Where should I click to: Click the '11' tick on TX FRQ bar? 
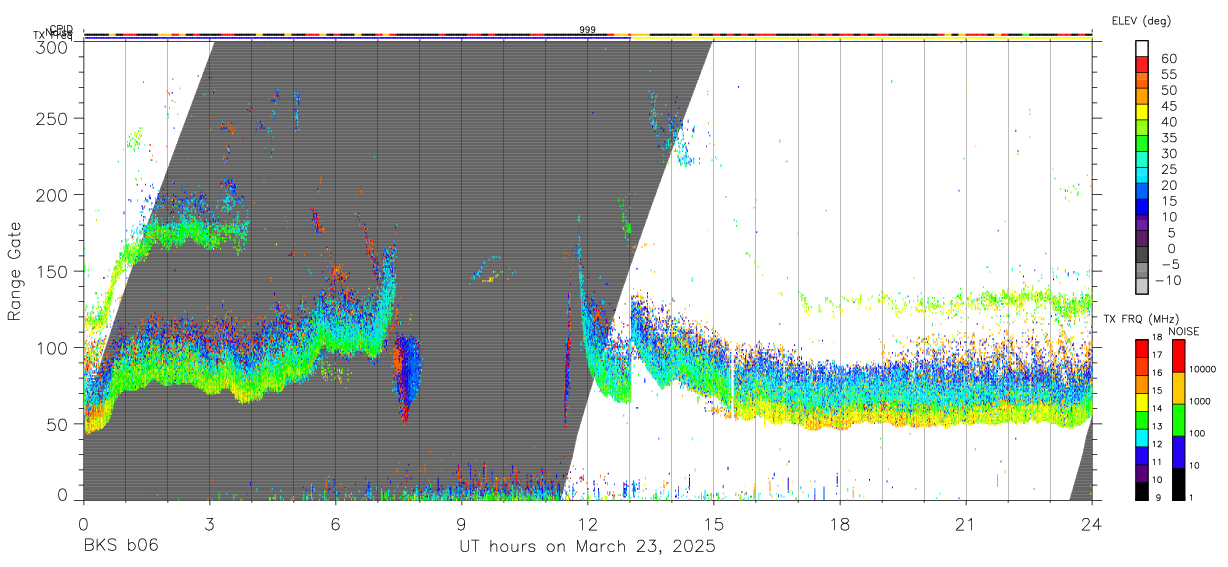tap(1159, 463)
